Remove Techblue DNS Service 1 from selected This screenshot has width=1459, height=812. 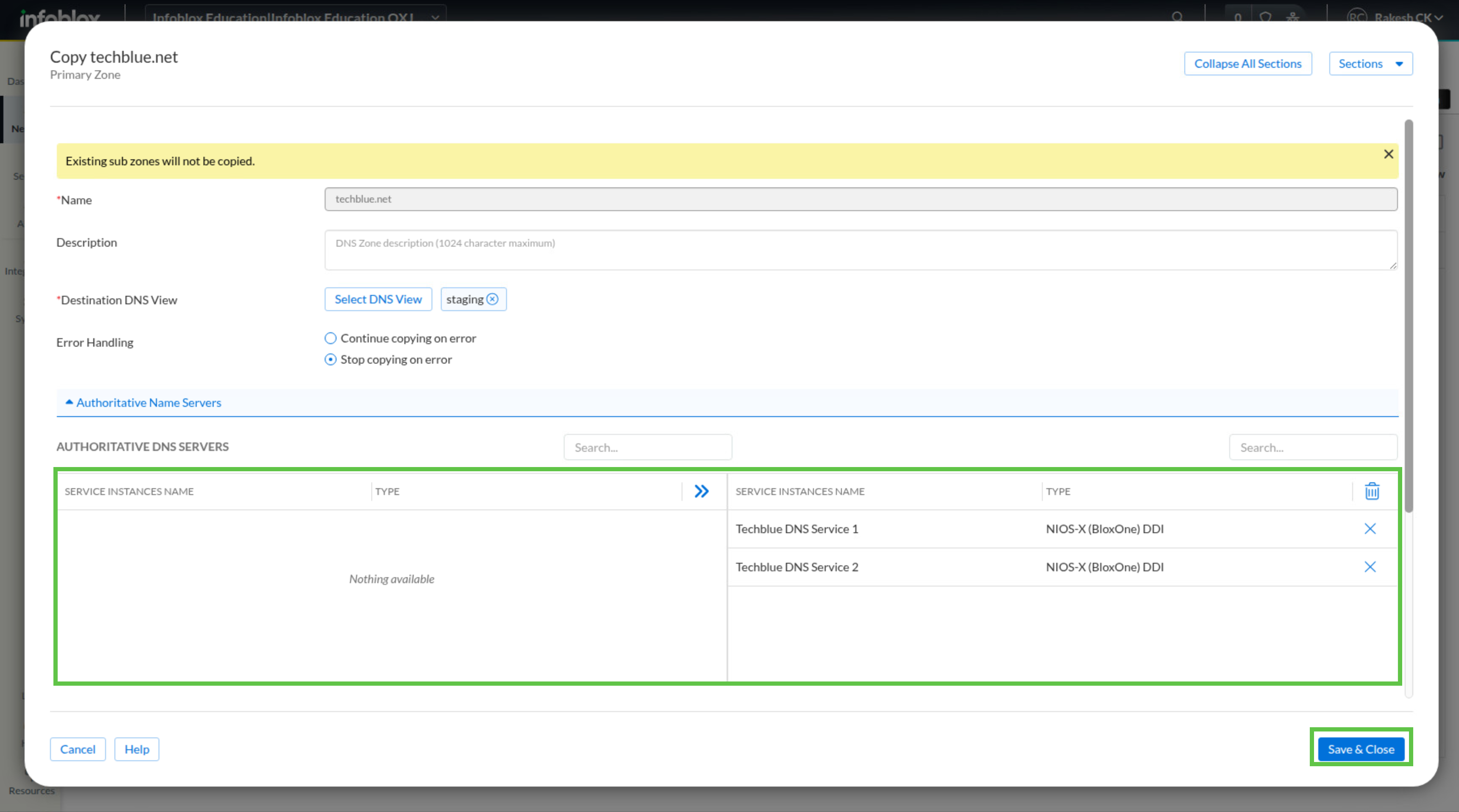point(1370,528)
